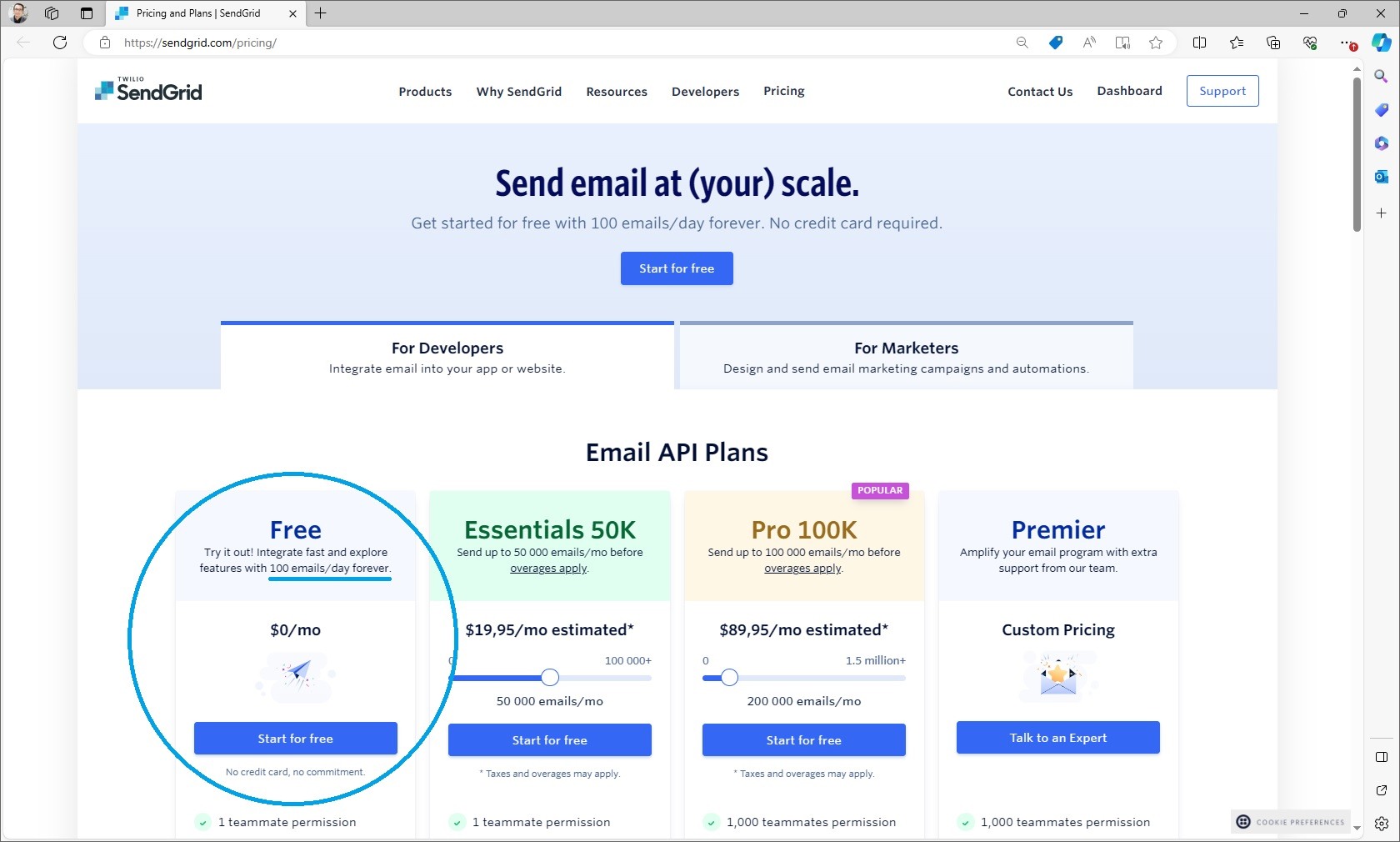Click the Pro email volume slider handle
Viewport: 1400px width, 842px height.
tap(729, 678)
